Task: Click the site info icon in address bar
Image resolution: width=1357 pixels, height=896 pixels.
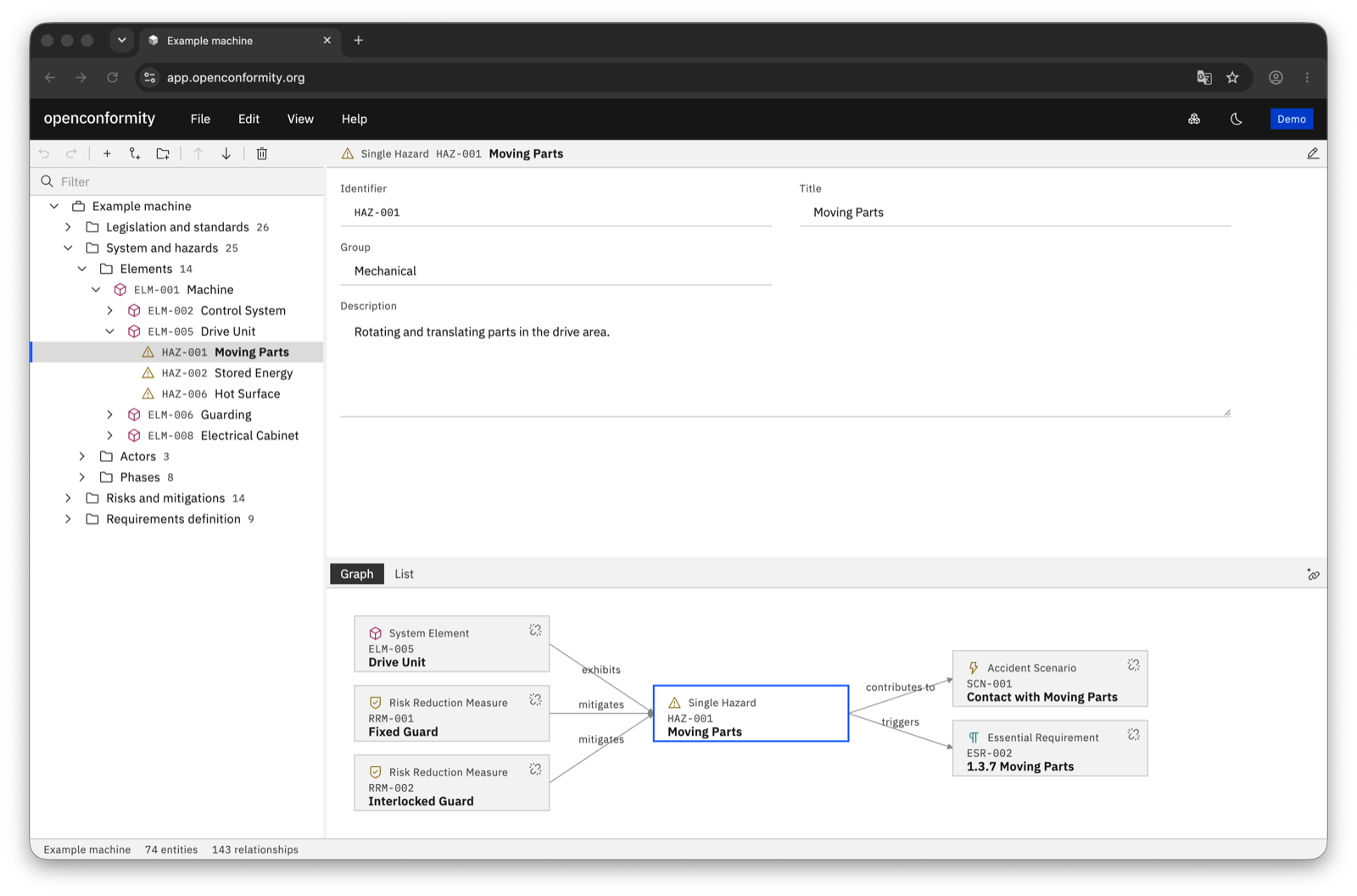Action: tap(149, 77)
